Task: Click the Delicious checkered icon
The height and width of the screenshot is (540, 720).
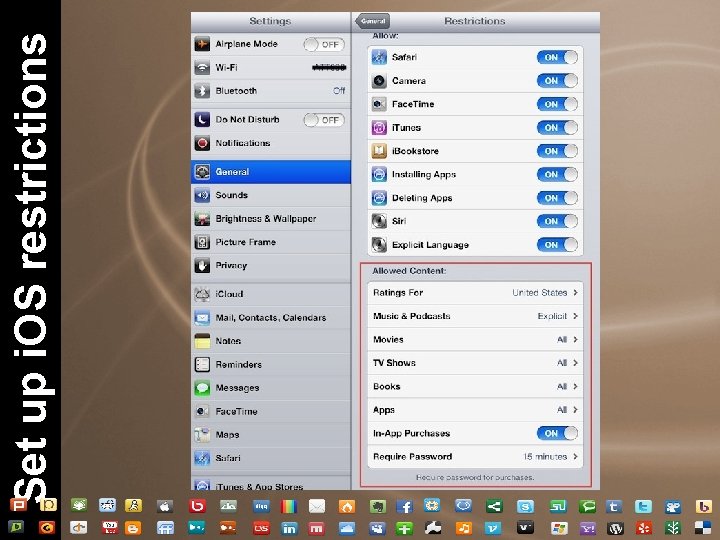Action: [x=703, y=528]
